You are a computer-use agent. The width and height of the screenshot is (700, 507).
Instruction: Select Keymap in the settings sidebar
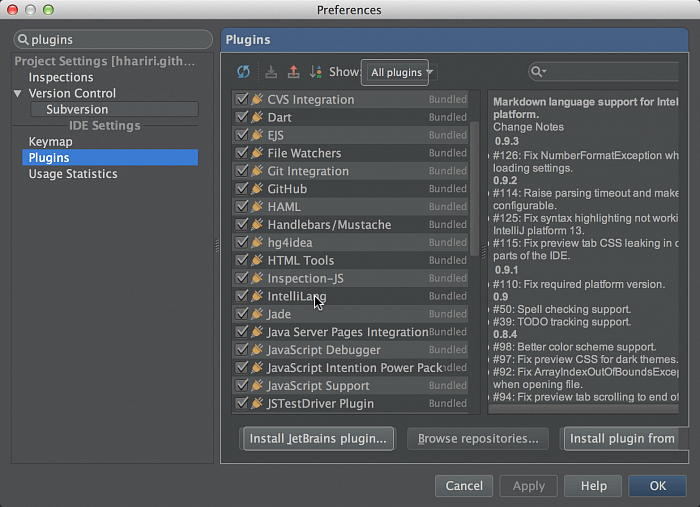pos(50,142)
